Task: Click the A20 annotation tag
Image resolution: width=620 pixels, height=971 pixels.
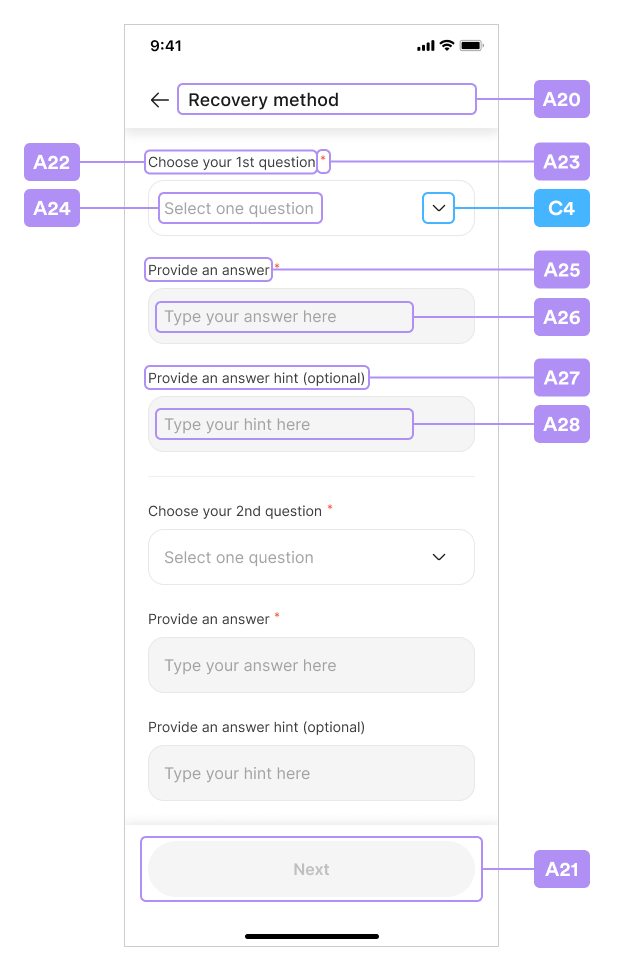Action: (x=561, y=100)
